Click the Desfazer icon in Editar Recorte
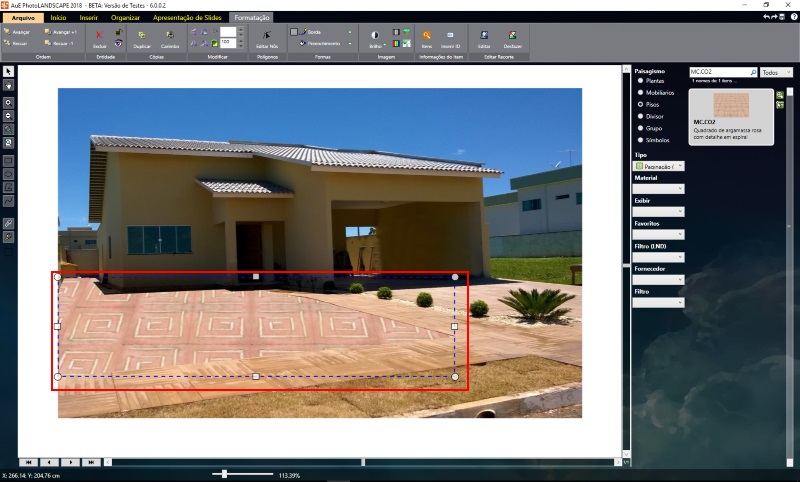This screenshot has height=482, width=800. [512, 38]
